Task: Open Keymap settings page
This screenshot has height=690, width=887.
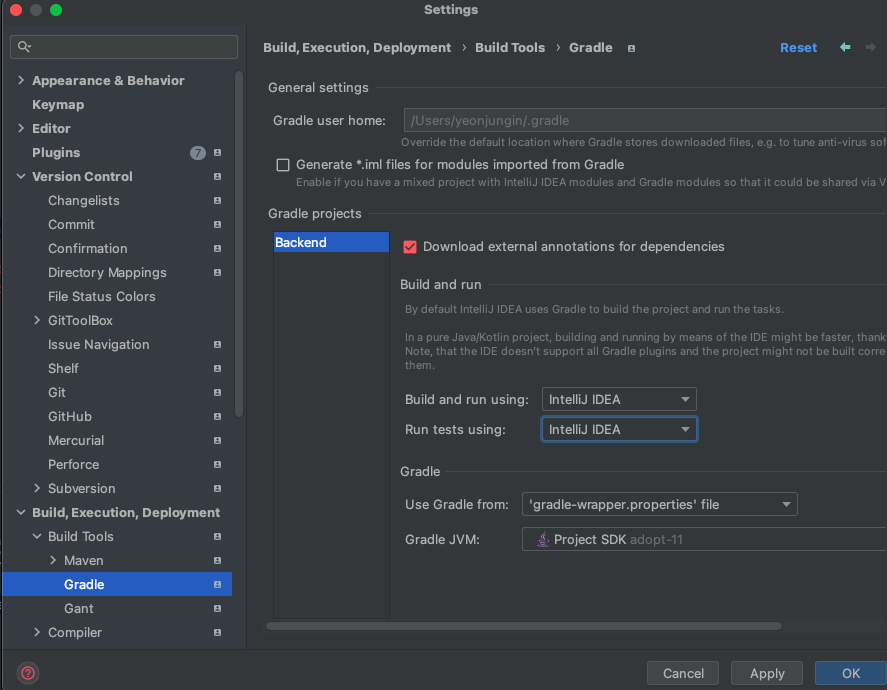Action: point(58,105)
